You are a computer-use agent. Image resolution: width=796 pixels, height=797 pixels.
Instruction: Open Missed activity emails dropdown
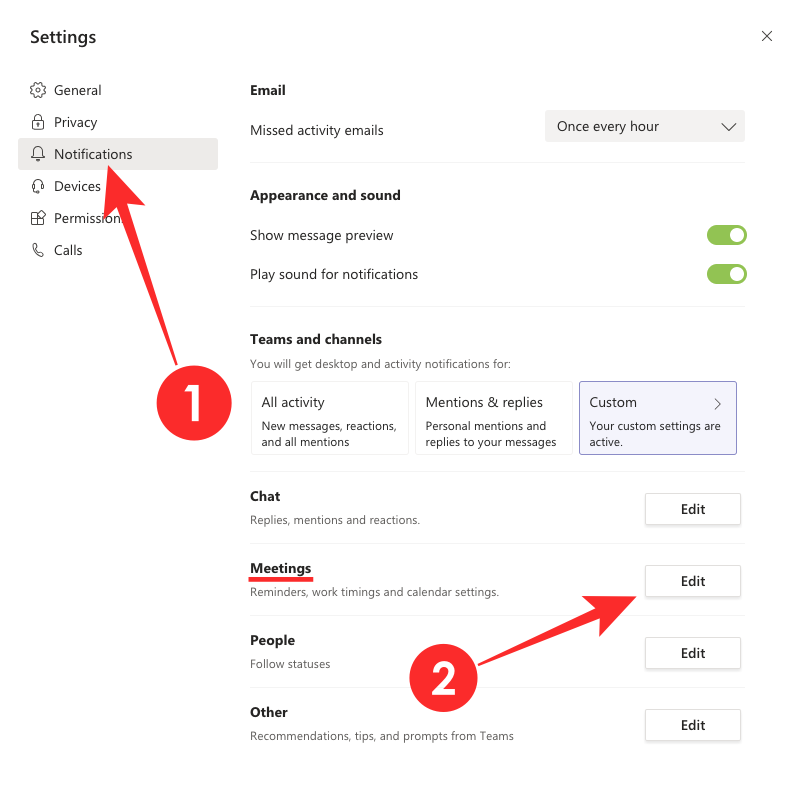(645, 127)
